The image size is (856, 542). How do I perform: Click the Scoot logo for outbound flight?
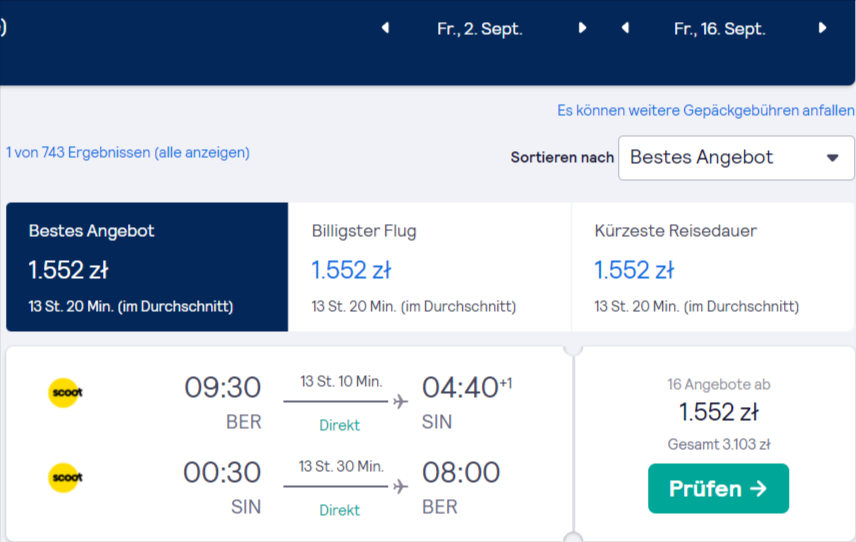(65, 392)
